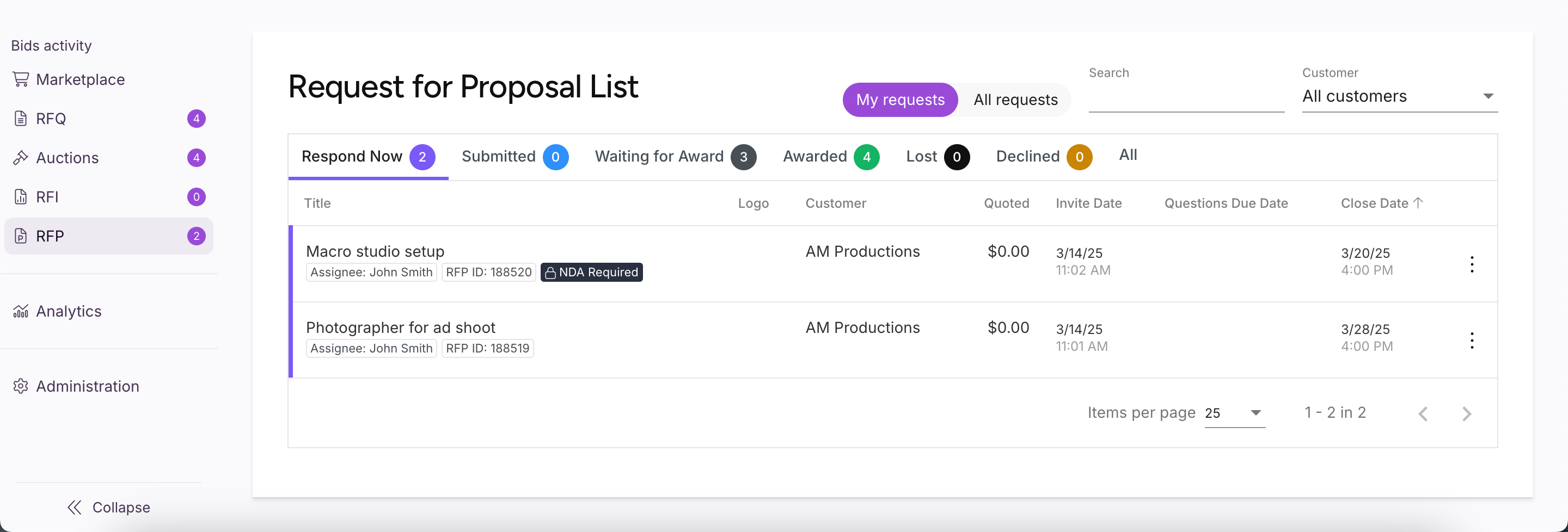This screenshot has height=532, width=1568.
Task: Click NDA Required badge
Action: click(592, 273)
